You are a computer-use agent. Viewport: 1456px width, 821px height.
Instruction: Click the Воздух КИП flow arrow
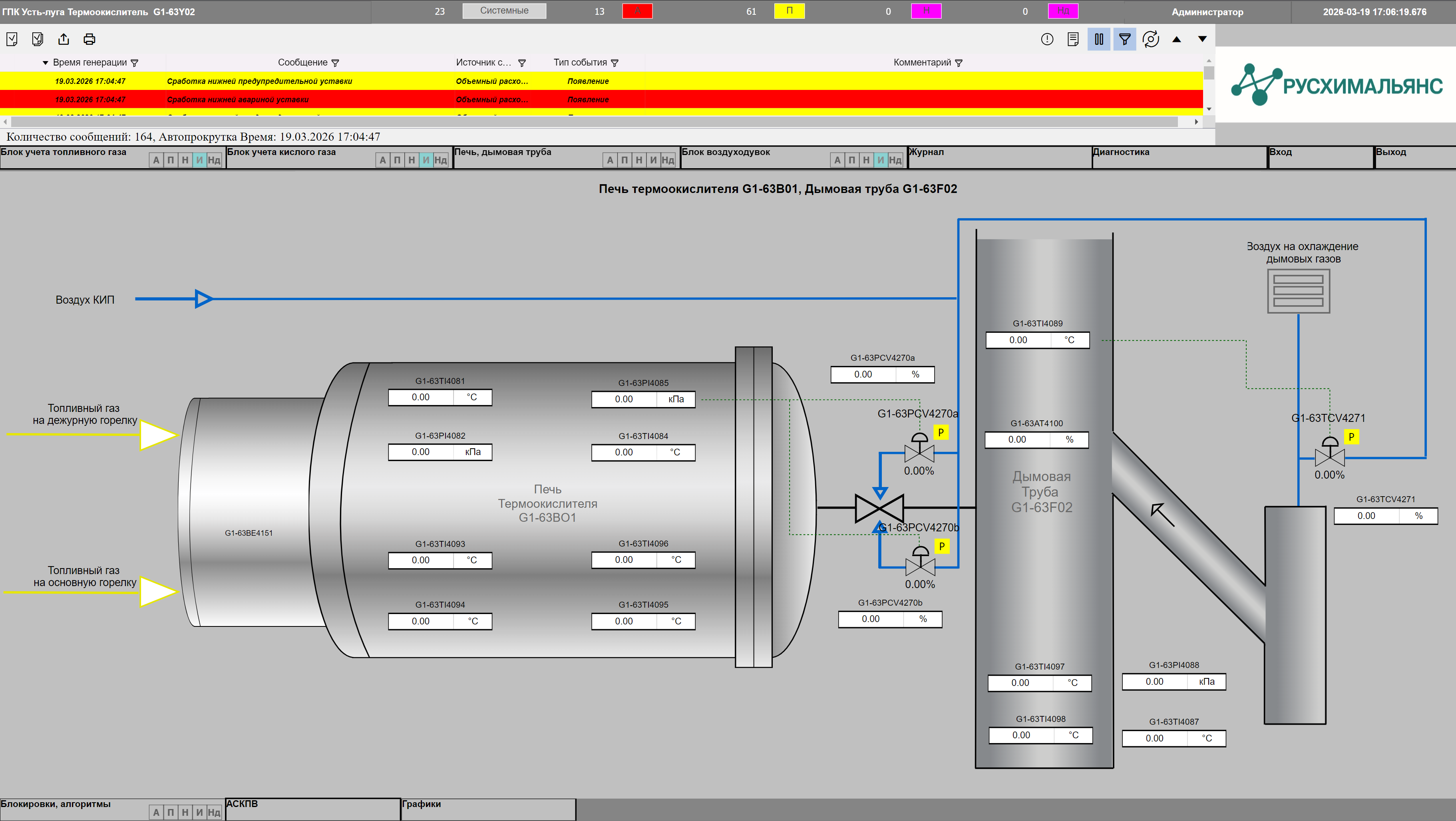(204, 298)
